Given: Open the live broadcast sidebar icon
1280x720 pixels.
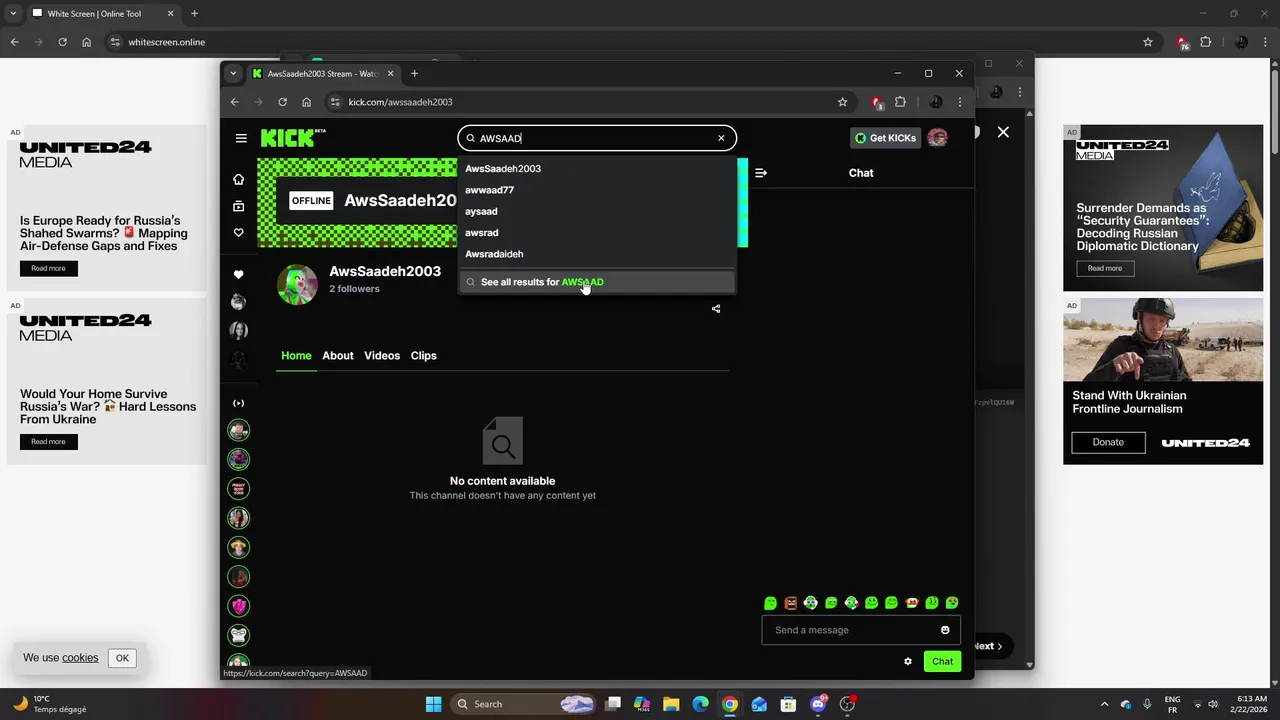Looking at the screenshot, I should 238,403.
